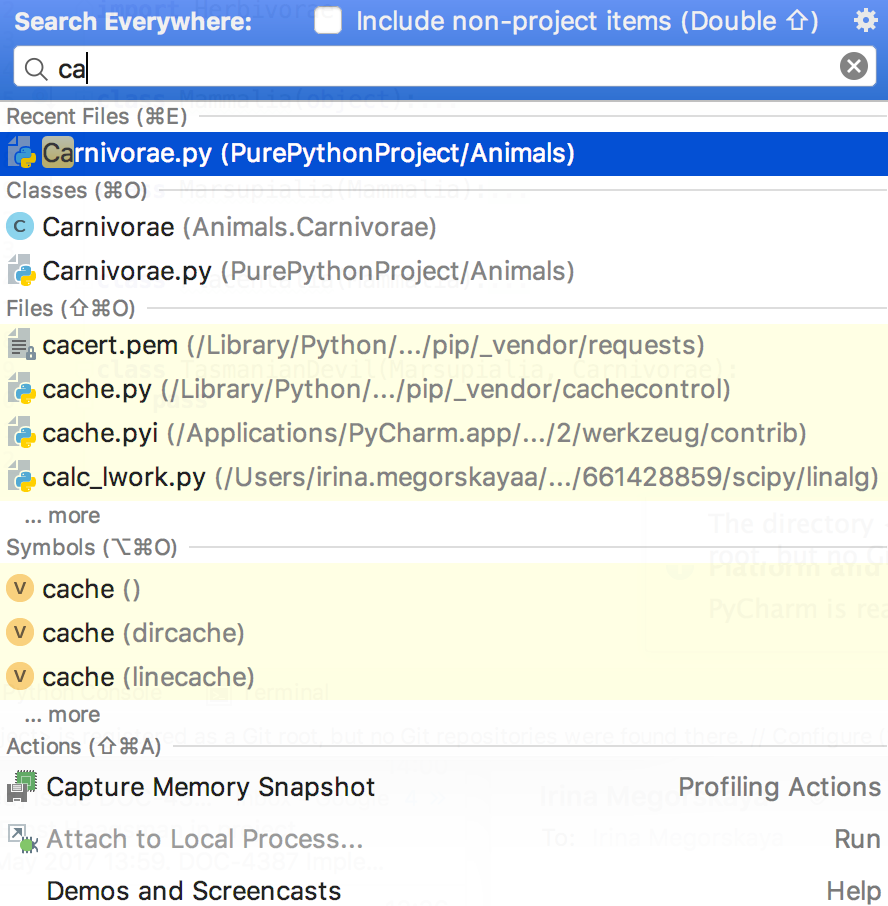Click the cacert.pem file icon
This screenshot has height=906, width=888.
click(x=21, y=346)
